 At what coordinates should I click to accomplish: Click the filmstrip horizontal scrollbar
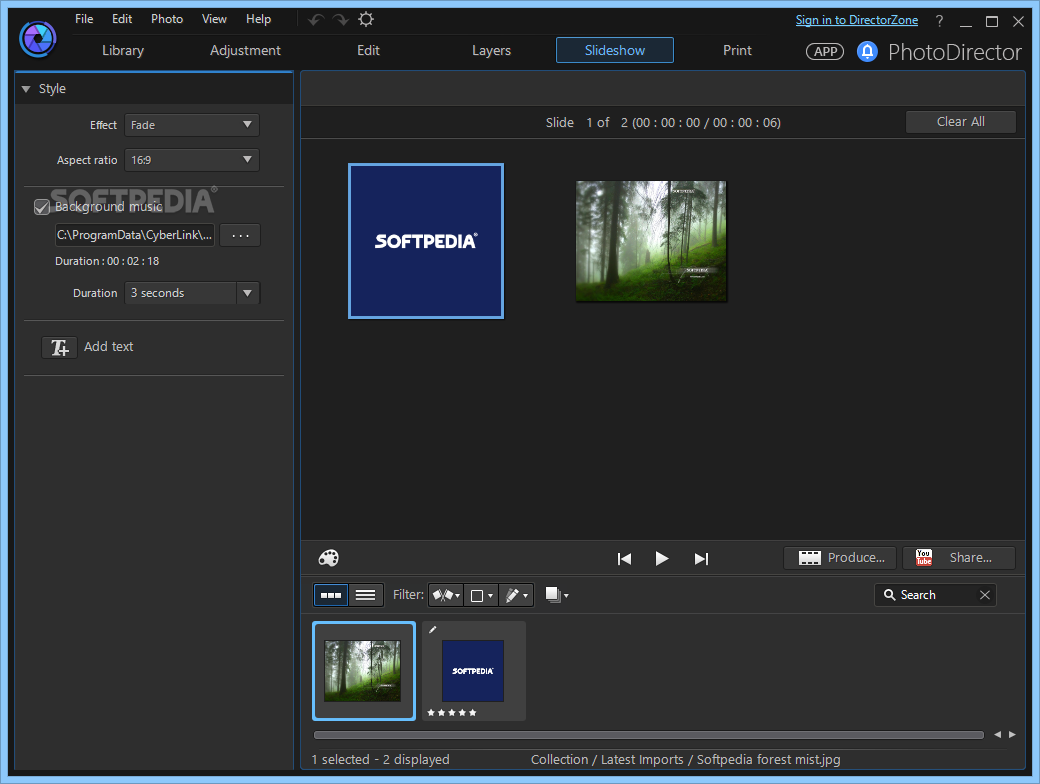pos(649,735)
